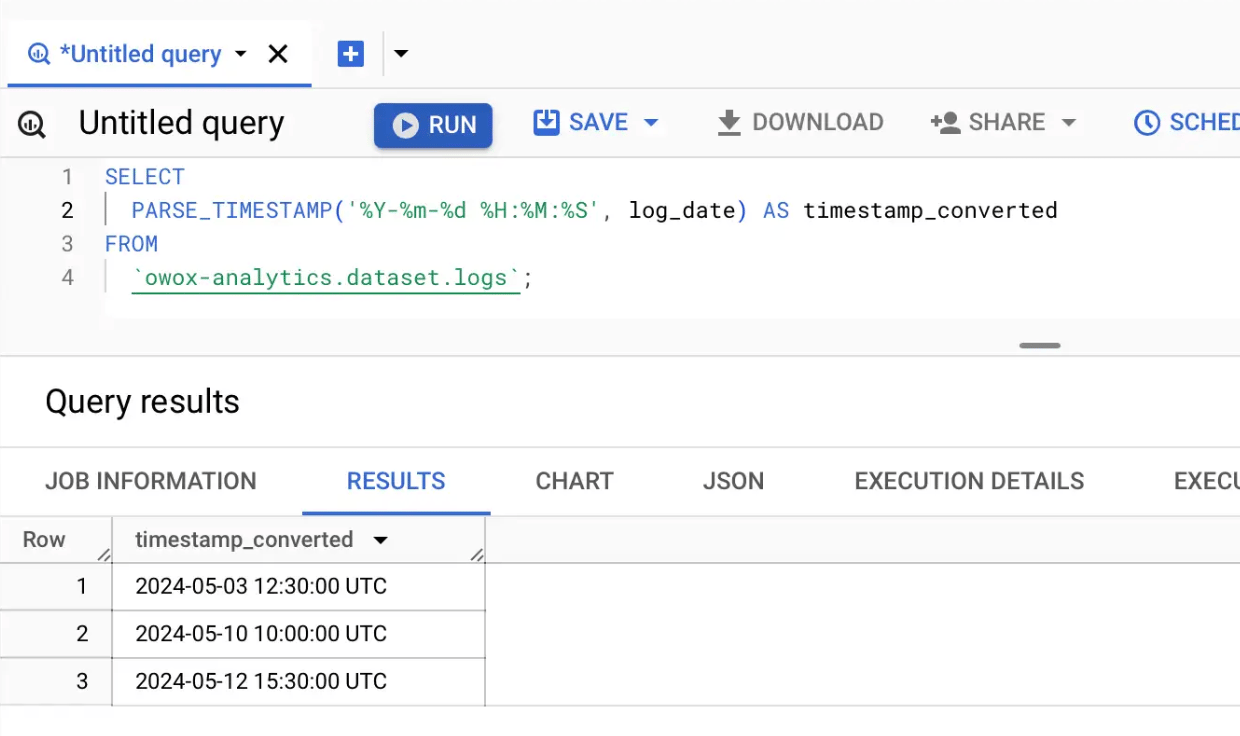
Task: Open the Untitled query tab dropdown arrow
Action: [x=240, y=54]
